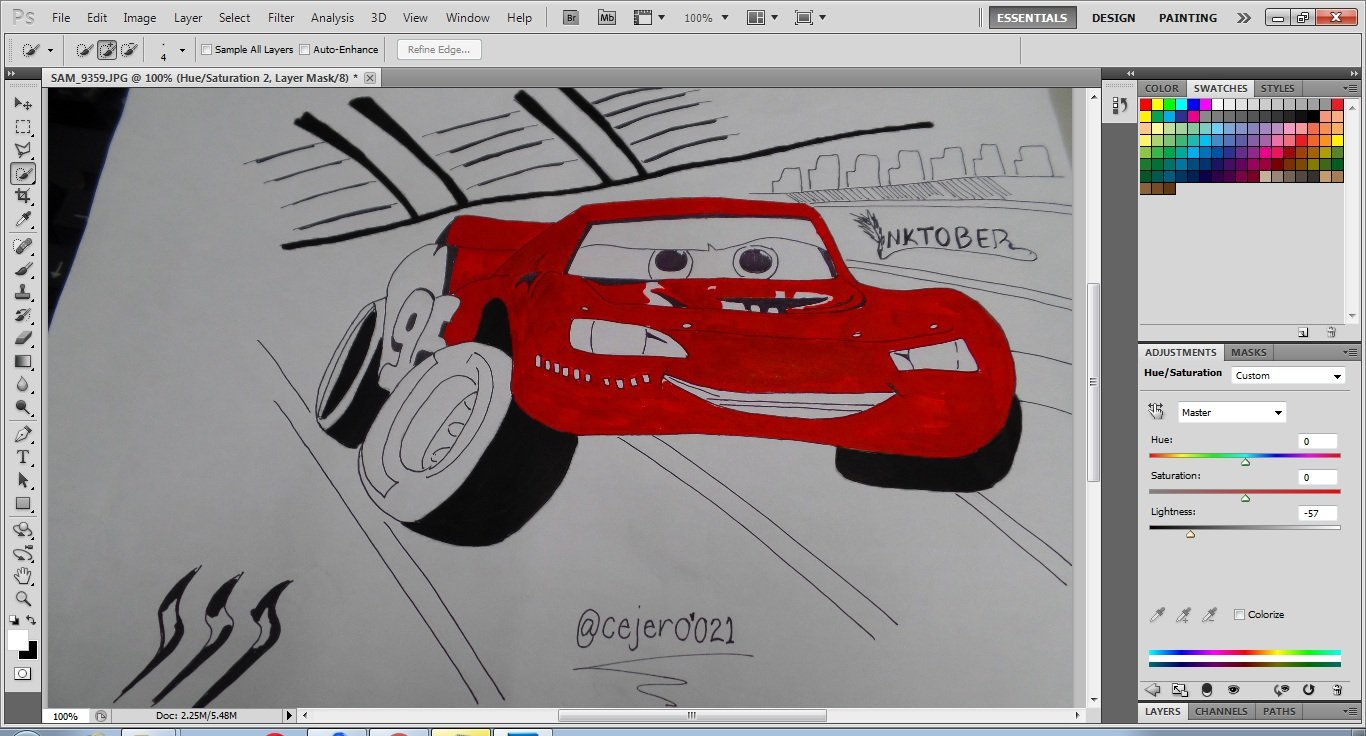Switch to the Swatches tab
1366x736 pixels.
(1220, 88)
